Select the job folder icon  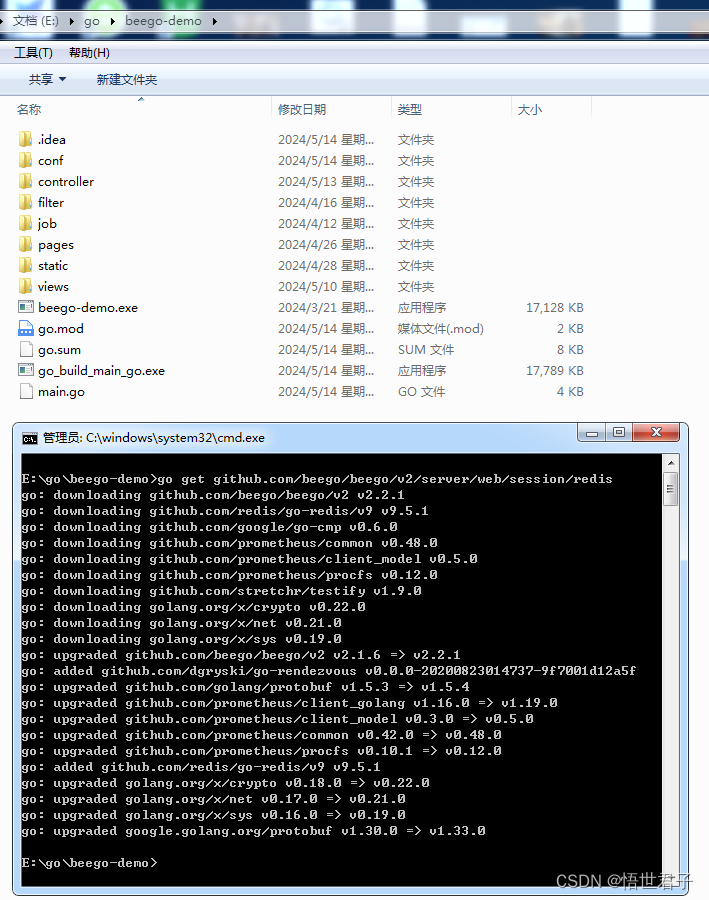(x=25, y=223)
